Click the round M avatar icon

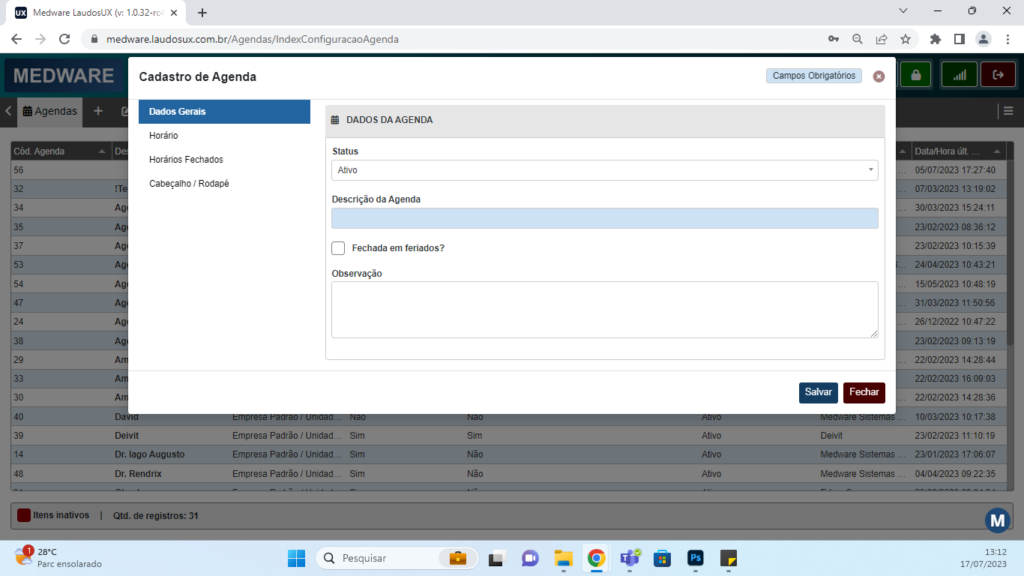(997, 520)
